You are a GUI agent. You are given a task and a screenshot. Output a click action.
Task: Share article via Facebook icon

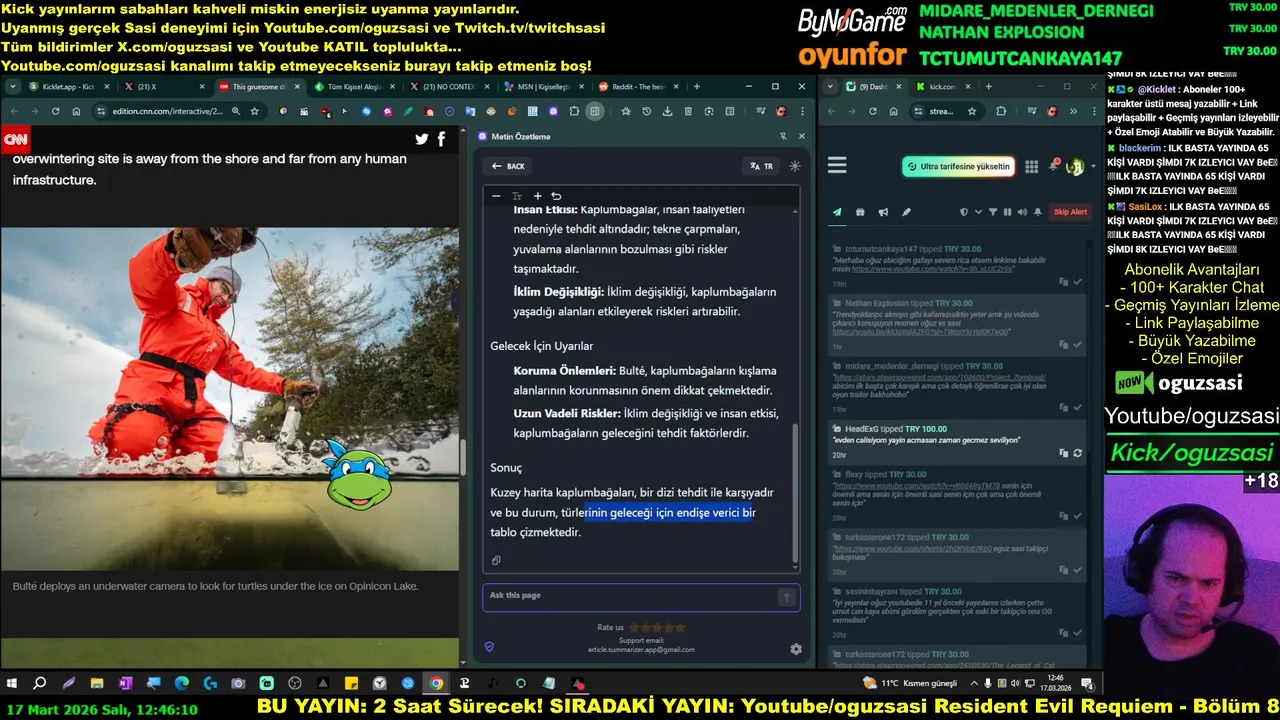(x=441, y=140)
